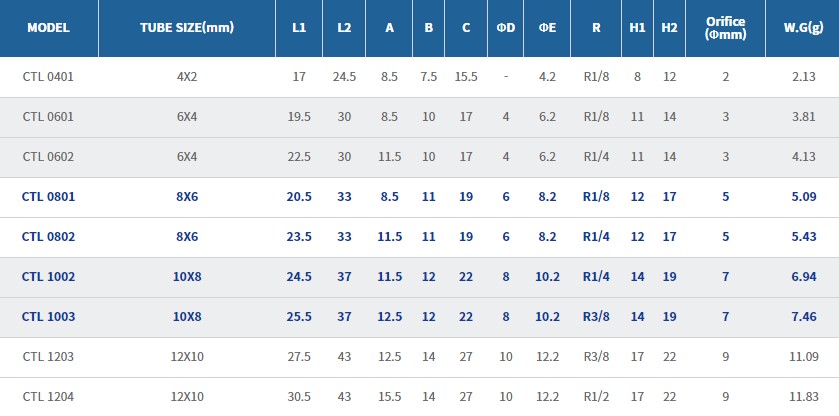Click the bold CTL 0801 model name
This screenshot has width=839, height=416.
[48, 196]
